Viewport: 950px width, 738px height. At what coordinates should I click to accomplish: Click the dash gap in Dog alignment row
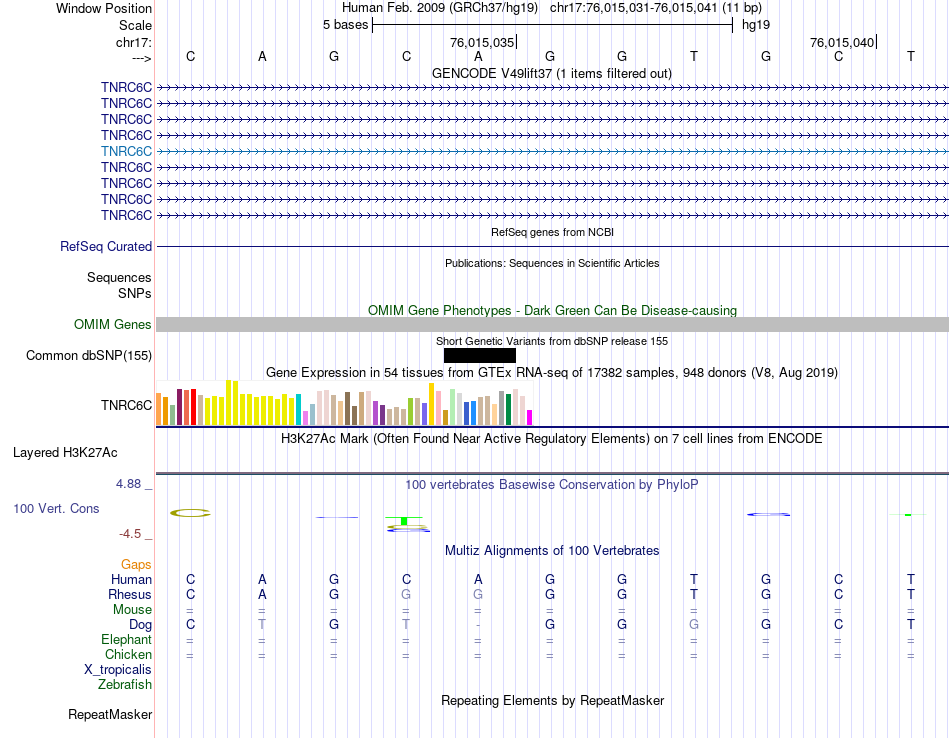point(478,625)
